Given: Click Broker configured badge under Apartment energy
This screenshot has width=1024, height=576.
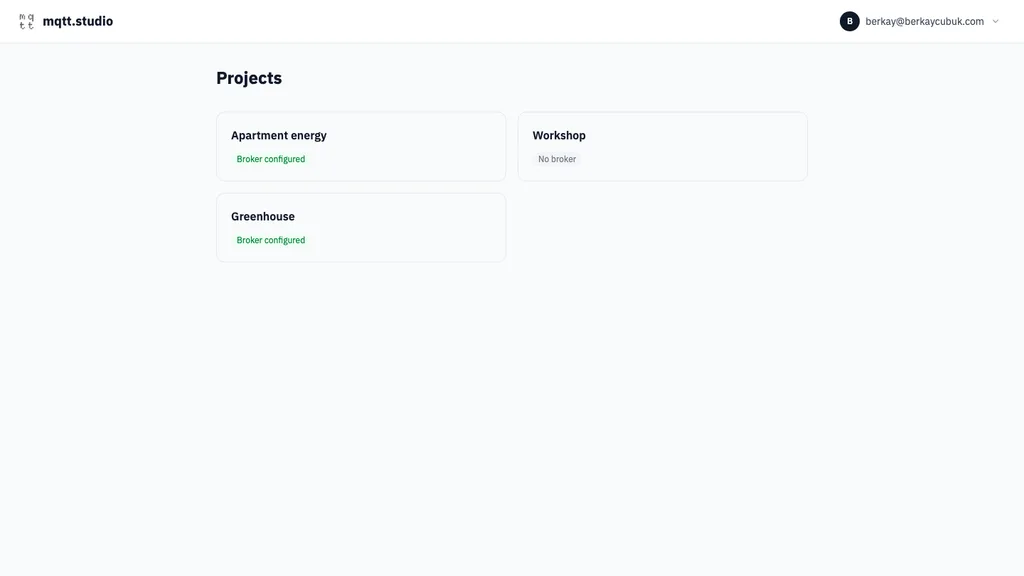Looking at the screenshot, I should [270, 159].
